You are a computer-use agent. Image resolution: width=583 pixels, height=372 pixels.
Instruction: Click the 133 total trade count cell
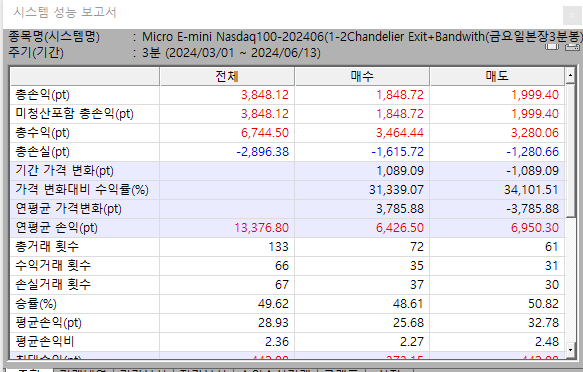tap(278, 246)
